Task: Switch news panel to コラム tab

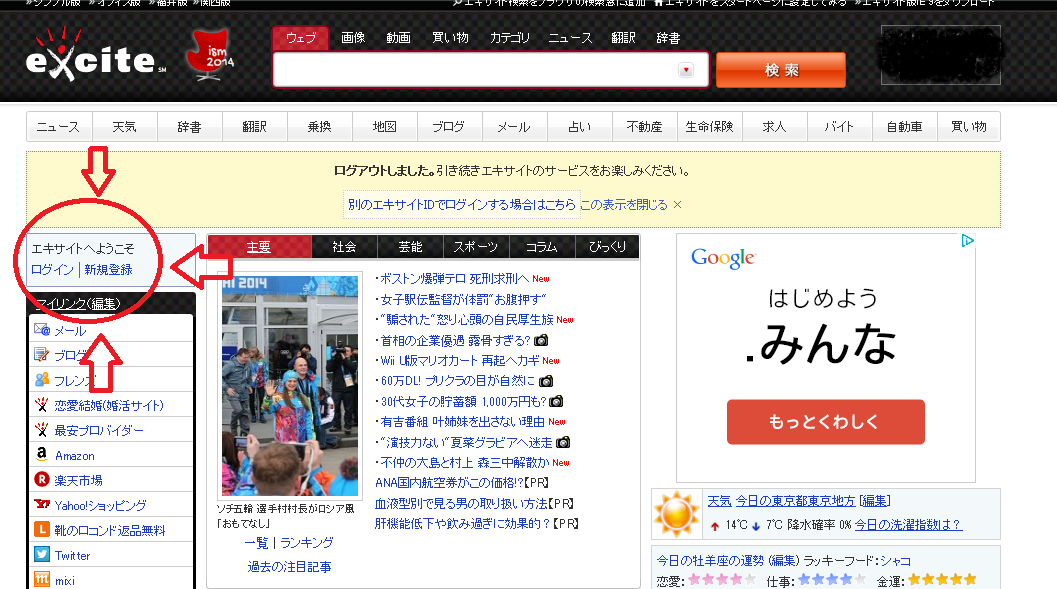Action: 542,247
